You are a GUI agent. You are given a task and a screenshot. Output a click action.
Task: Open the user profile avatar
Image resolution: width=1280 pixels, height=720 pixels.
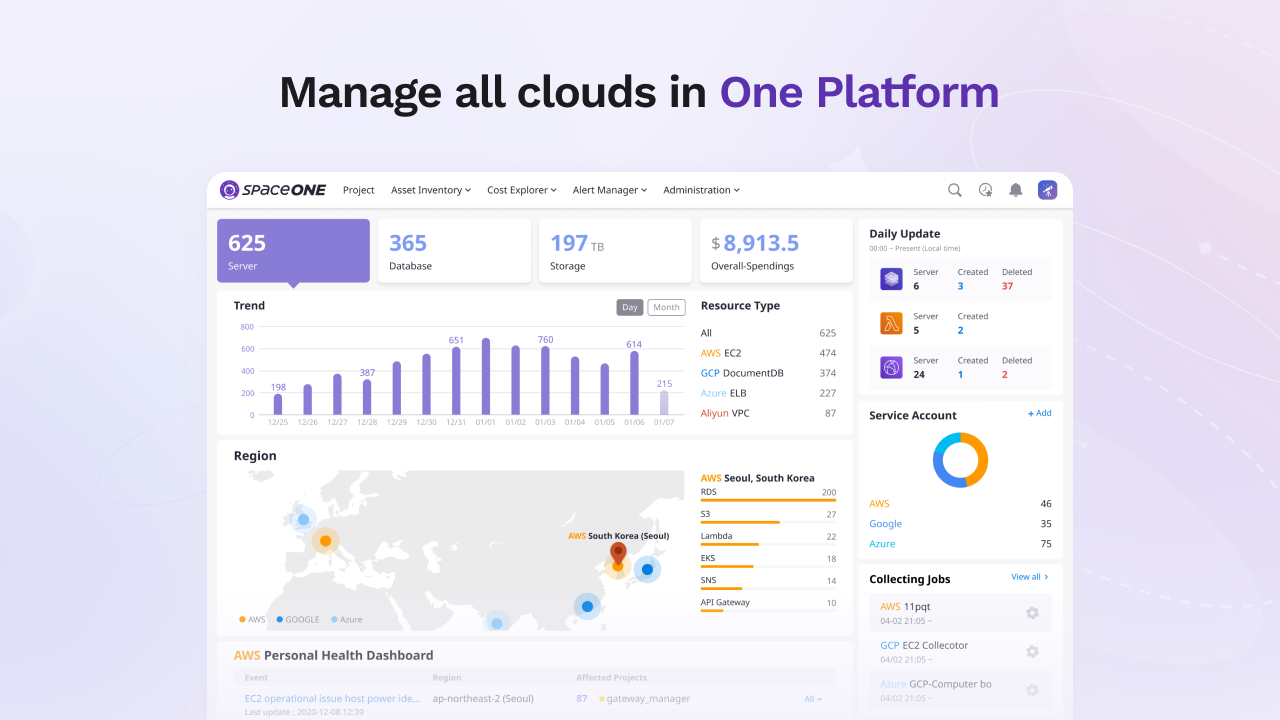(x=1047, y=190)
